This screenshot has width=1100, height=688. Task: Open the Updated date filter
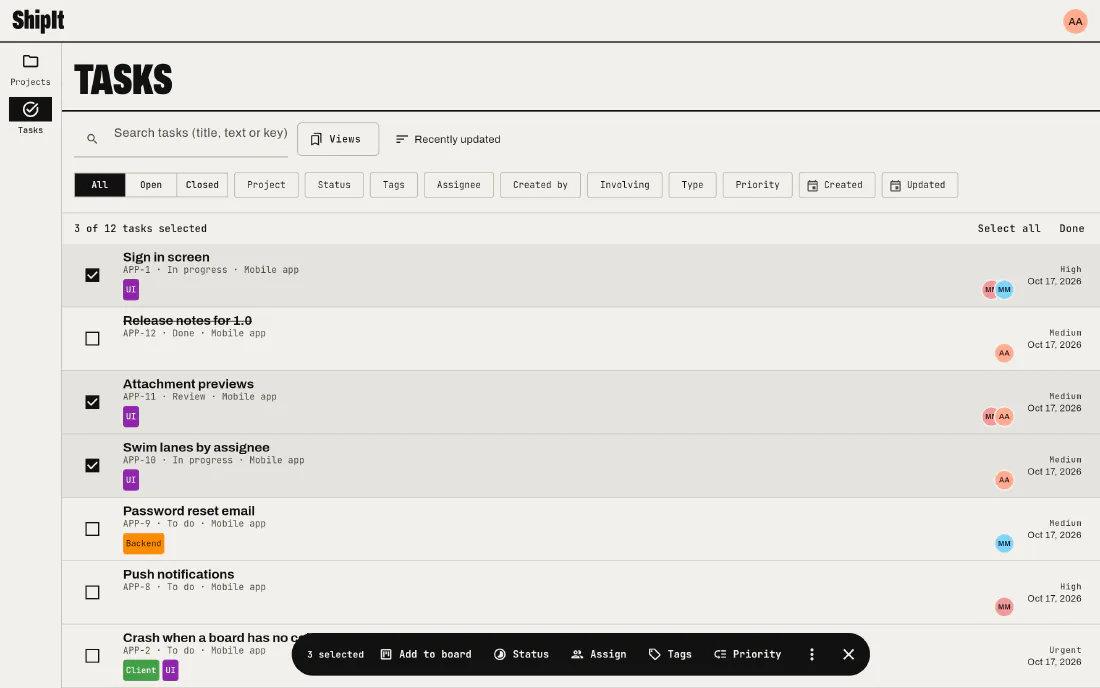point(920,185)
